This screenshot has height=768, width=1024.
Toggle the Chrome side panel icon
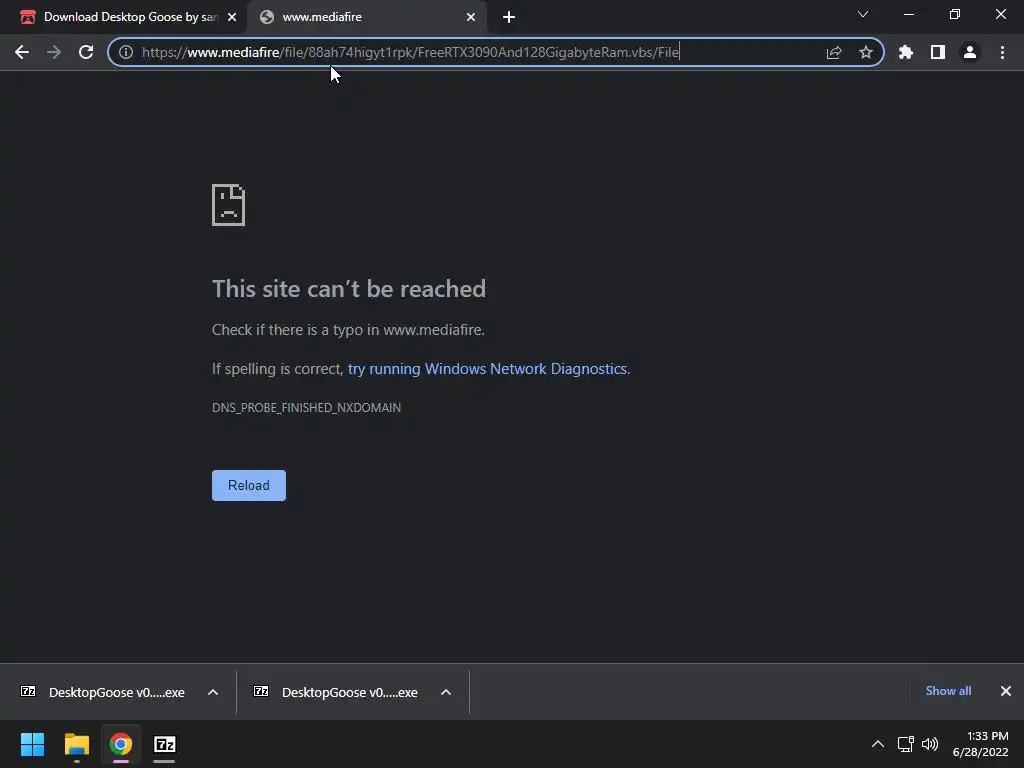pyautogui.click(x=938, y=52)
